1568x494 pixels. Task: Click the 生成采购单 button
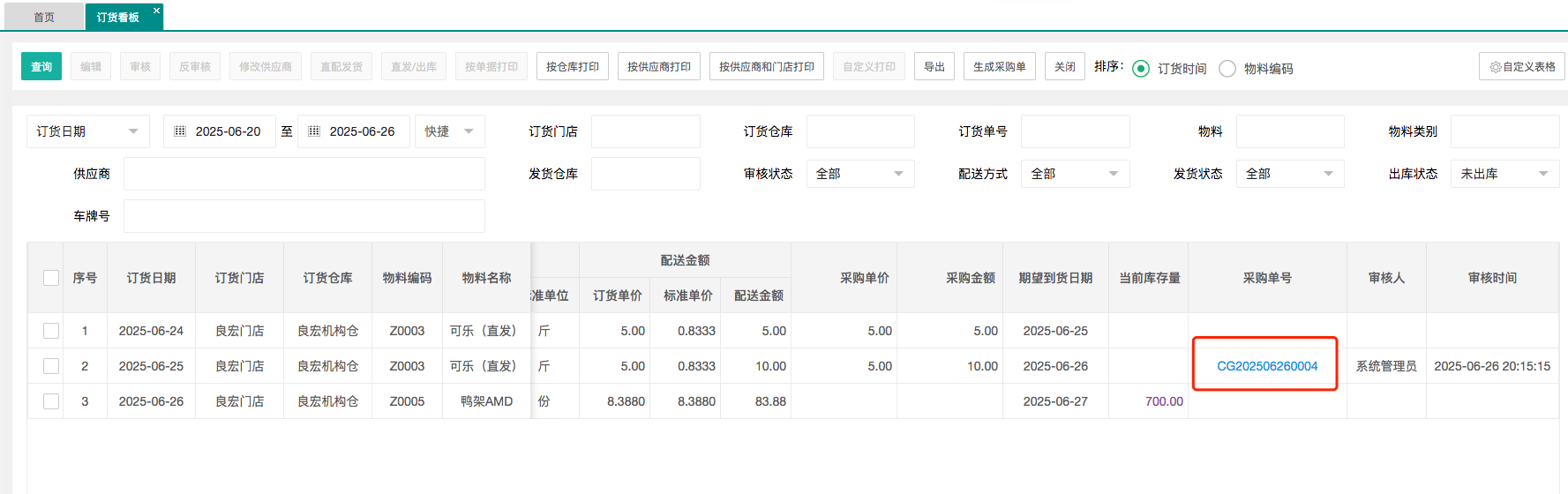[x=999, y=67]
